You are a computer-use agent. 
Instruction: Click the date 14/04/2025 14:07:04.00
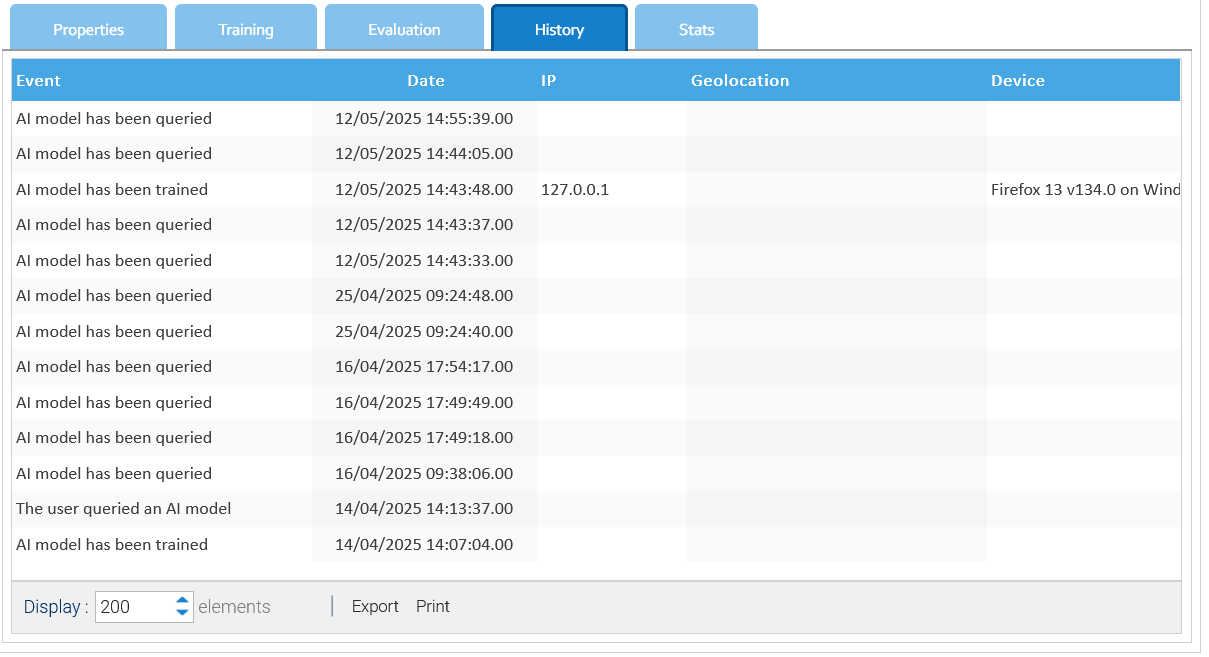[x=424, y=545]
